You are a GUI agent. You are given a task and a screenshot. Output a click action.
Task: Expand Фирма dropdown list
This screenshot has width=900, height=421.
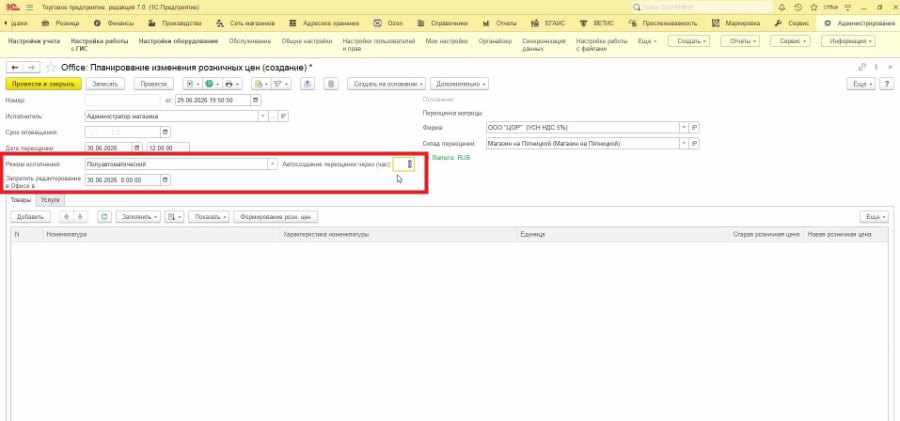click(x=684, y=128)
